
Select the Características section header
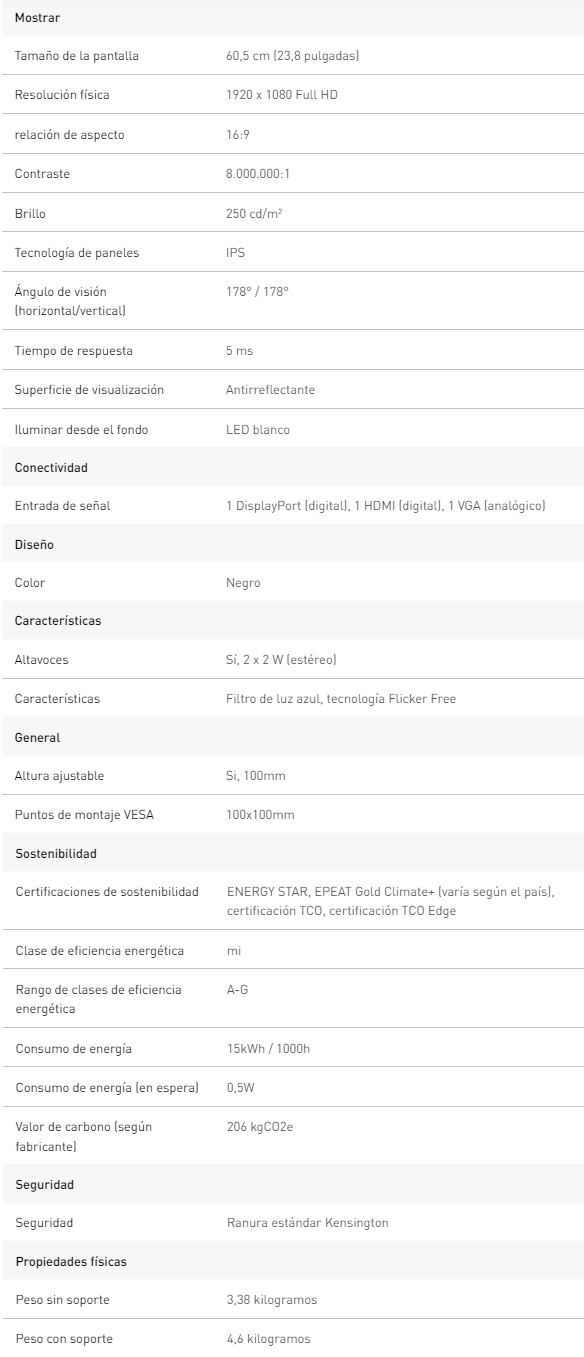click(x=292, y=621)
